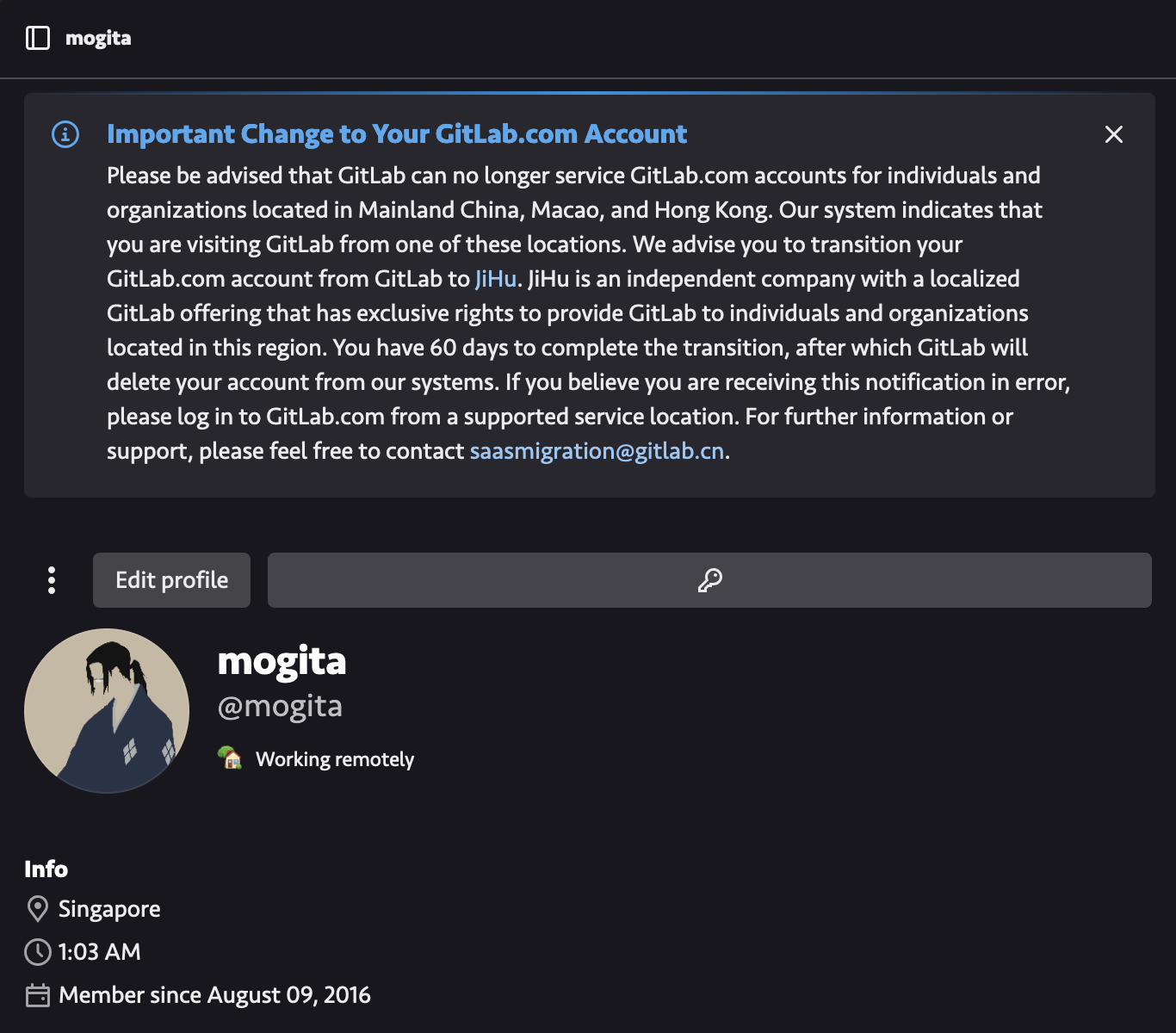Click the saasmigration@gitlab.cn email link

coord(597,451)
